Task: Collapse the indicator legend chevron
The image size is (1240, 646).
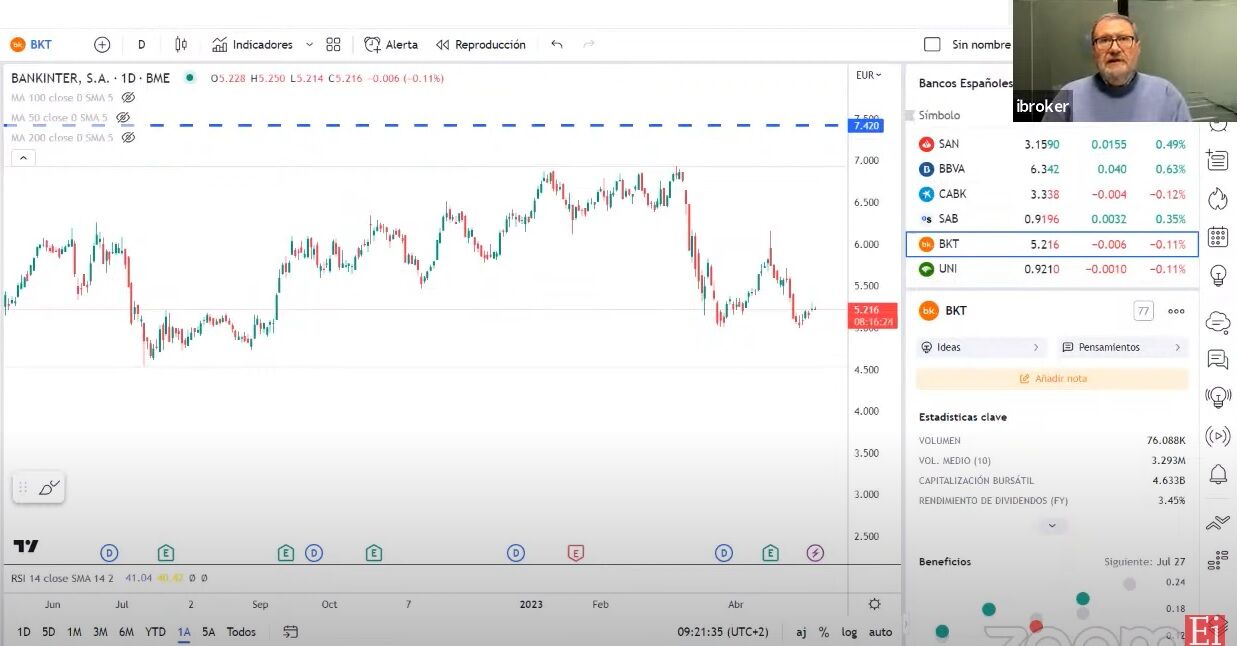Action: [23, 158]
